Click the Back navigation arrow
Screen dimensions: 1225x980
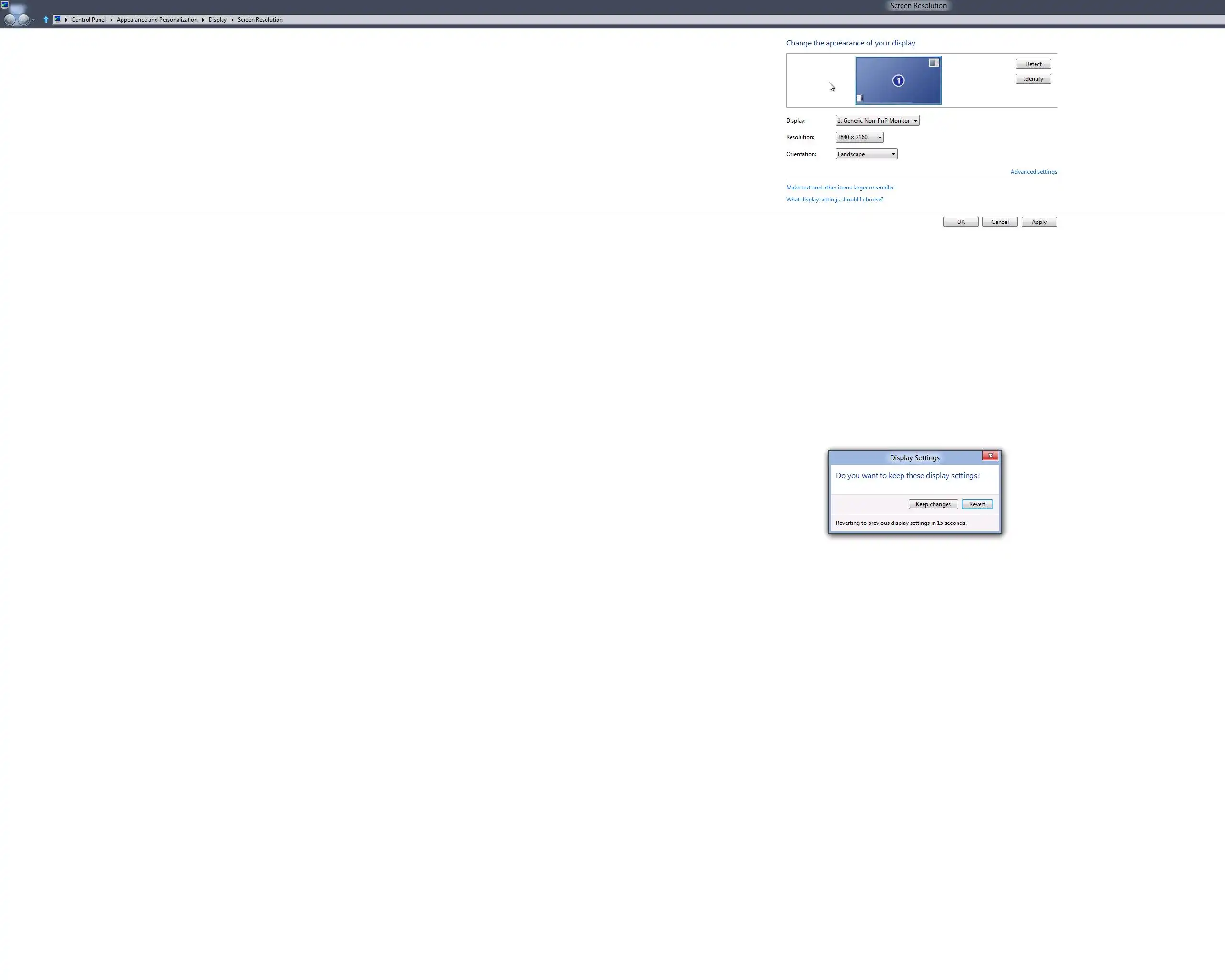point(10,20)
